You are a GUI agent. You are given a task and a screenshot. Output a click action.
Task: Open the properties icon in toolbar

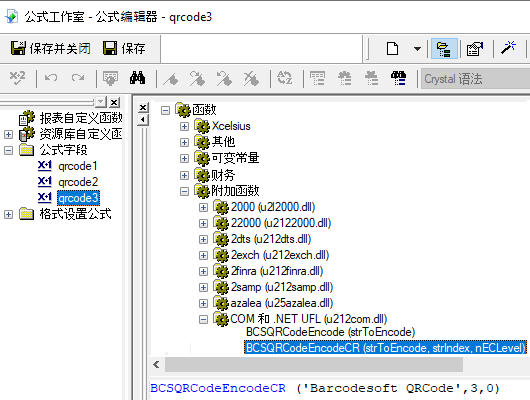475,49
